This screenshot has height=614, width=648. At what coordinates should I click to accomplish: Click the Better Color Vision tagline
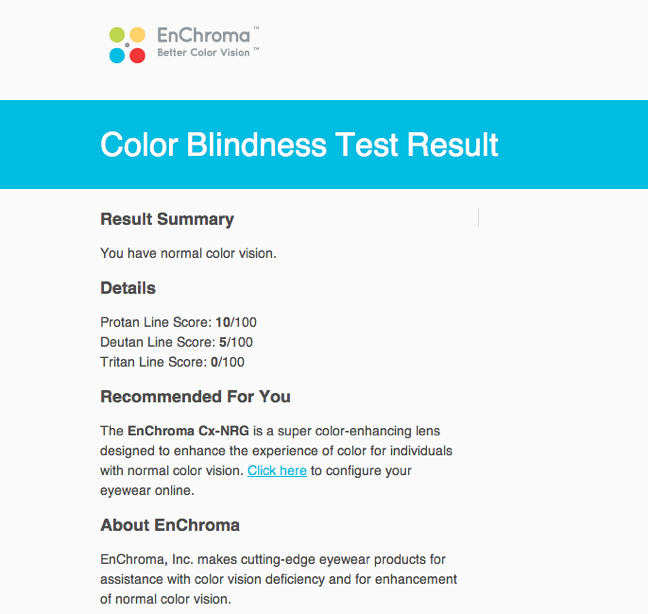203,53
